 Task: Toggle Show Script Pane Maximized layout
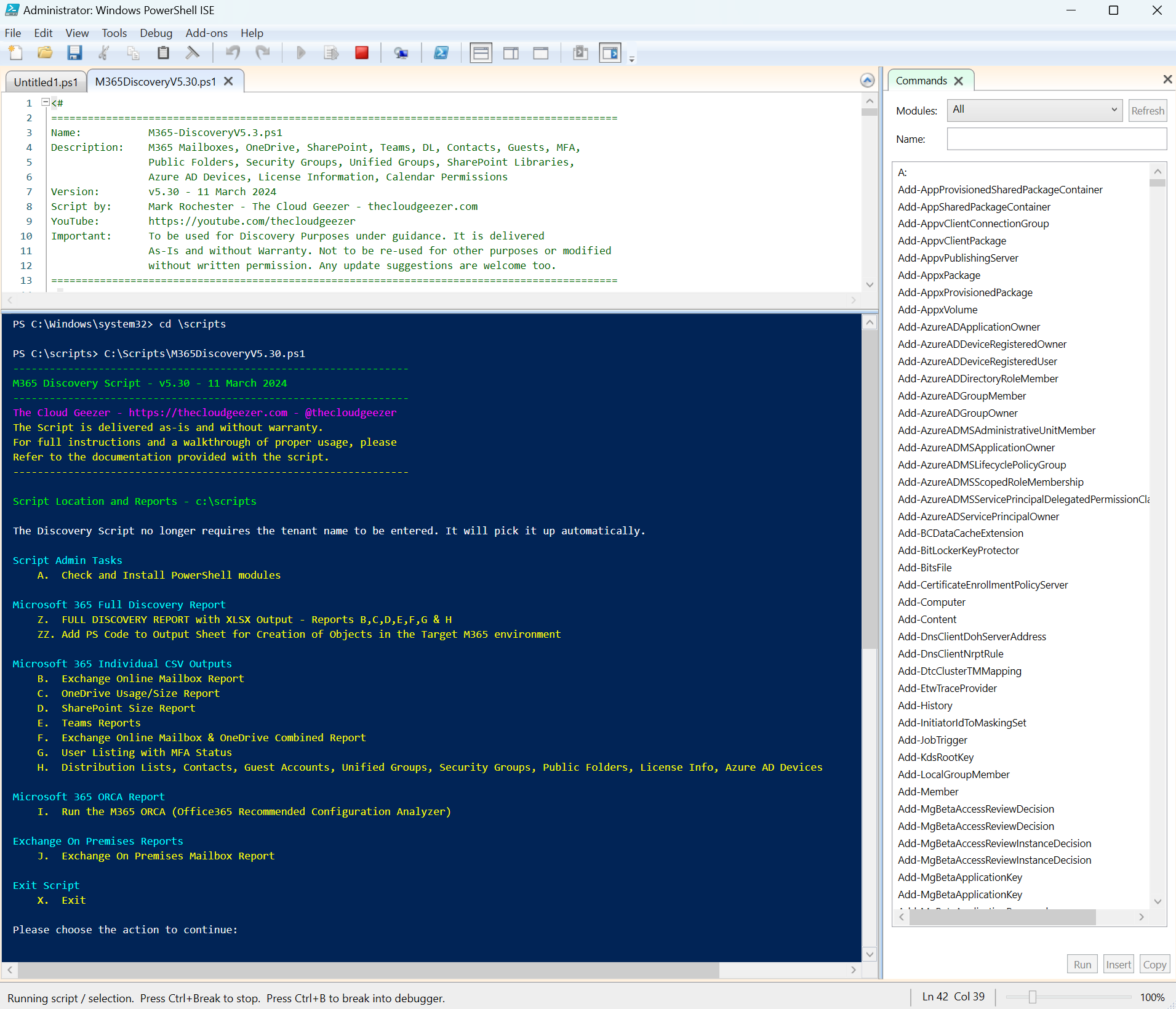(x=542, y=53)
